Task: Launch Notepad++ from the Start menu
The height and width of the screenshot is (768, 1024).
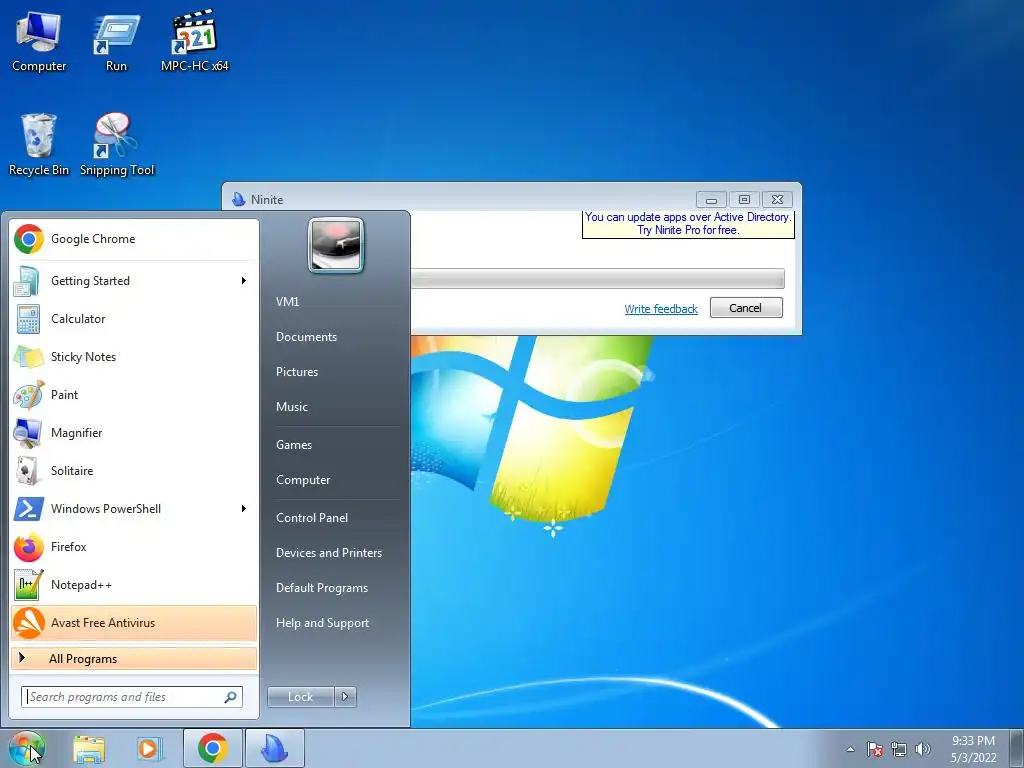Action: pos(134,584)
